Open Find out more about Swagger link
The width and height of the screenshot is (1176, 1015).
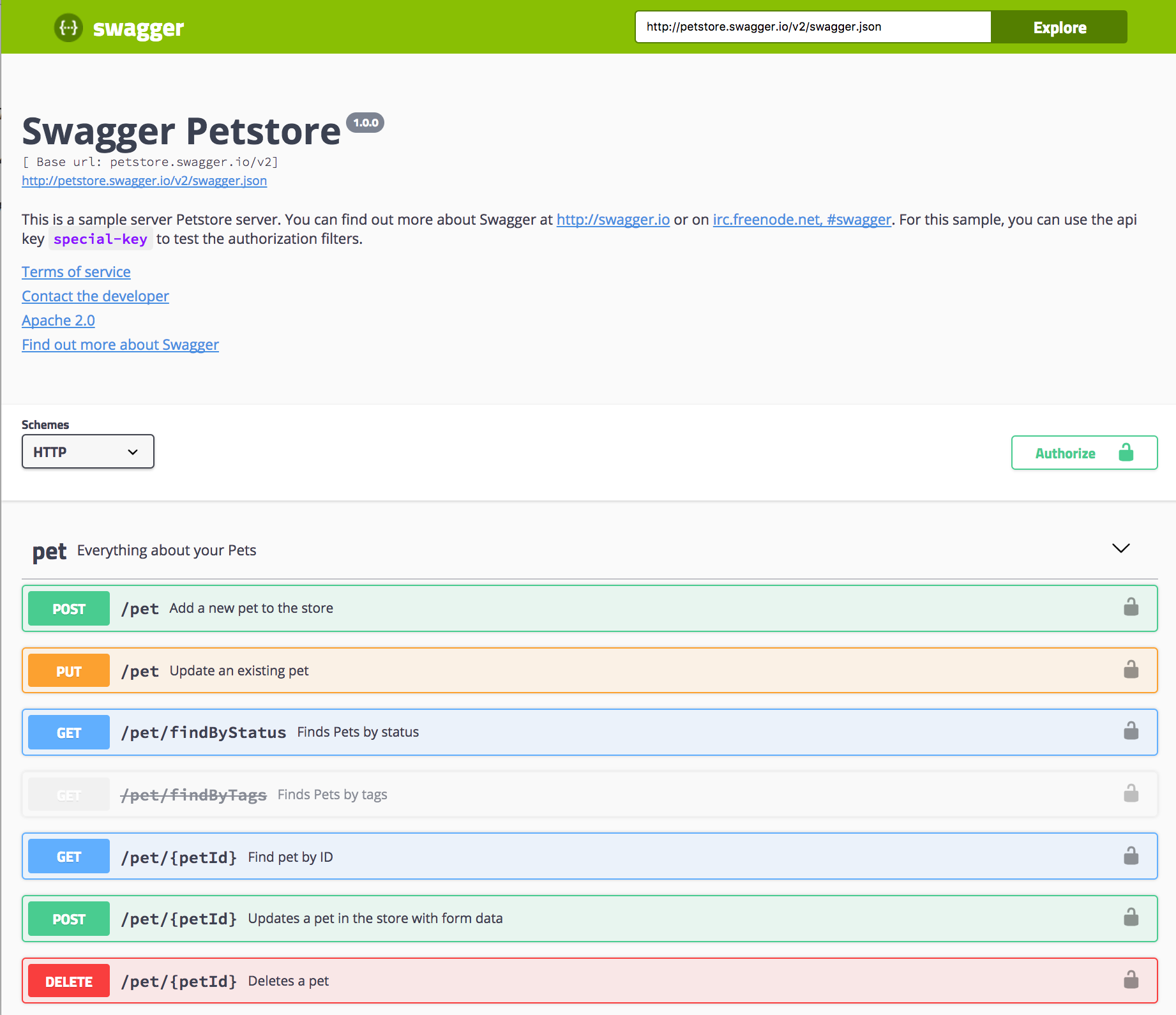[120, 345]
